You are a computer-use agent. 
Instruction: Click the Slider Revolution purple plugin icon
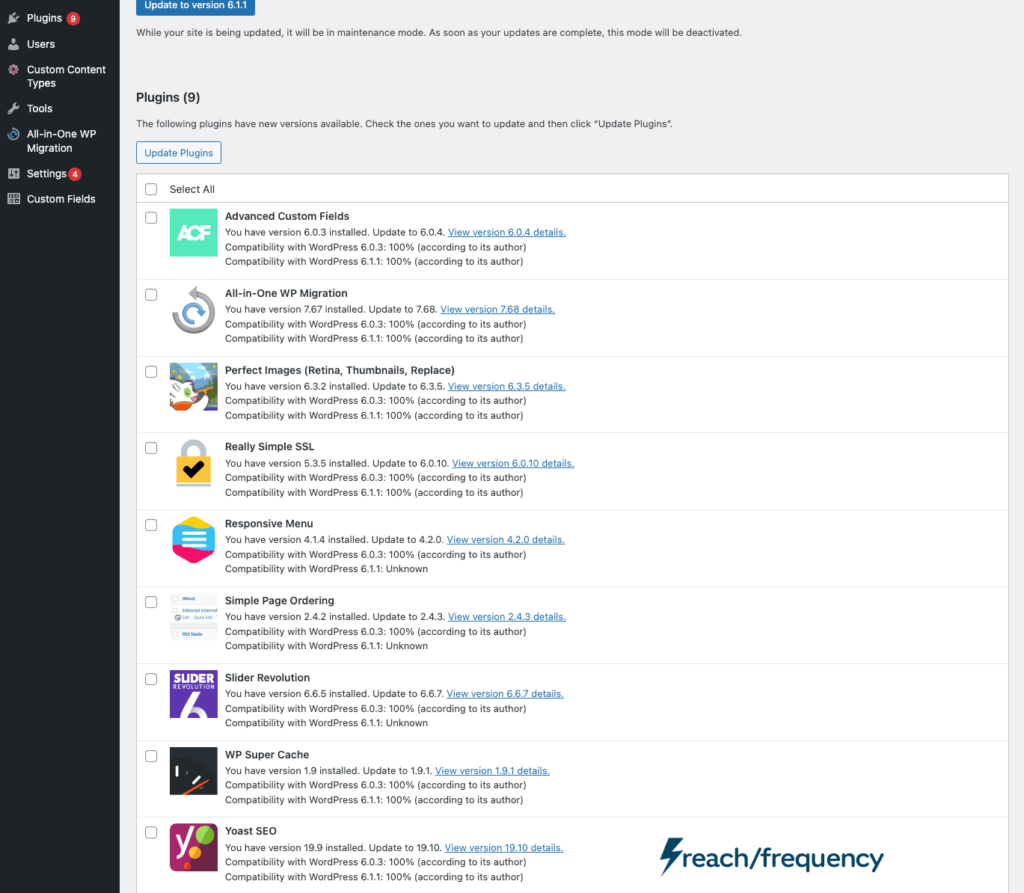[x=193, y=694]
